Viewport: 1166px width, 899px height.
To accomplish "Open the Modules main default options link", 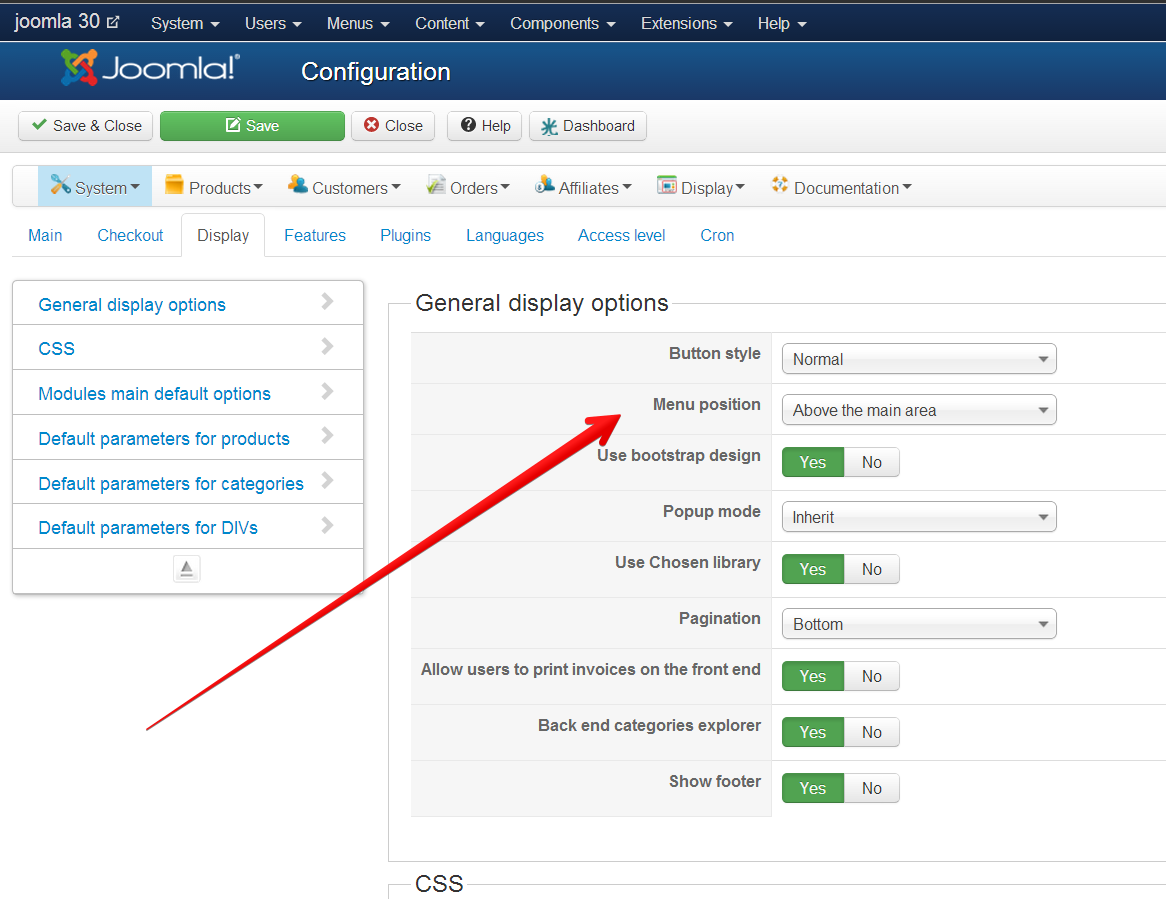I will pyautogui.click(x=155, y=394).
